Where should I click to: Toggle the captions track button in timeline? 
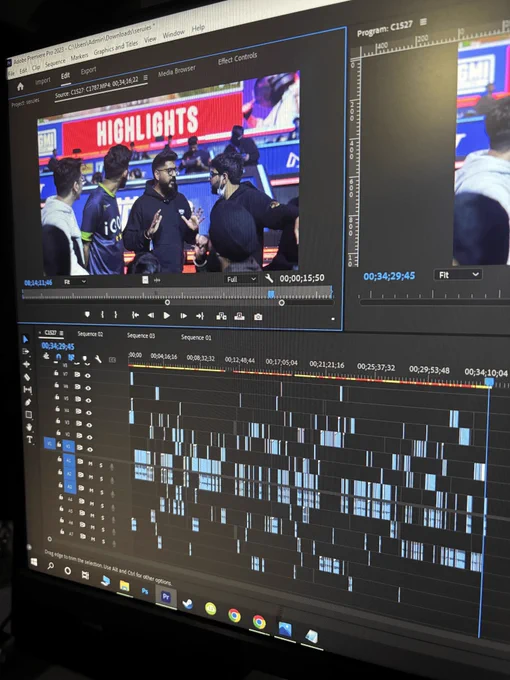(112, 360)
